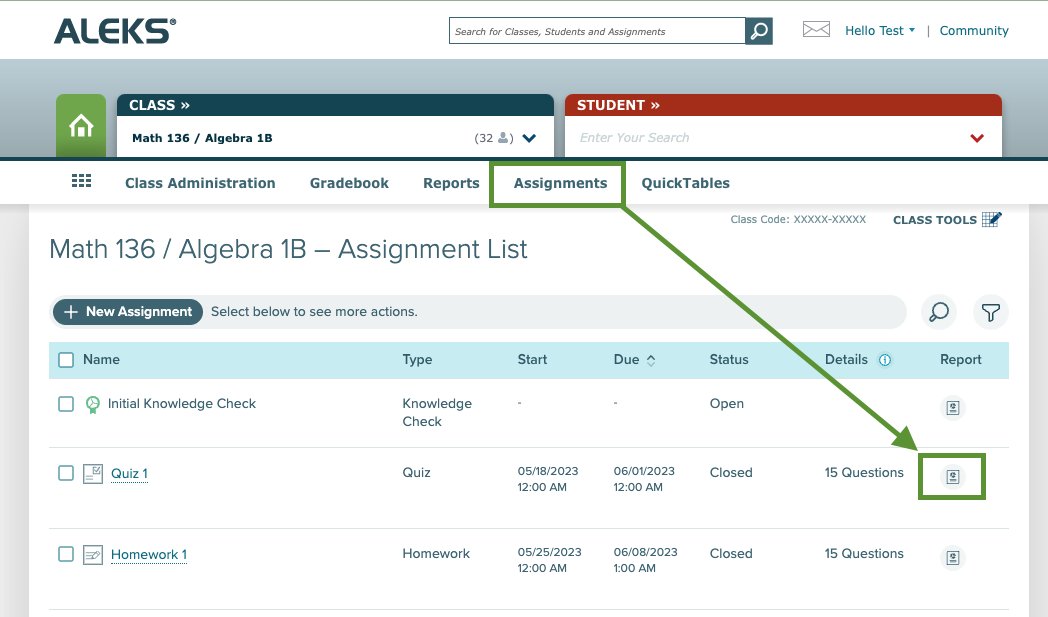Click the Quiz 1 assignment type icon
The image size is (1048, 617).
point(93,473)
